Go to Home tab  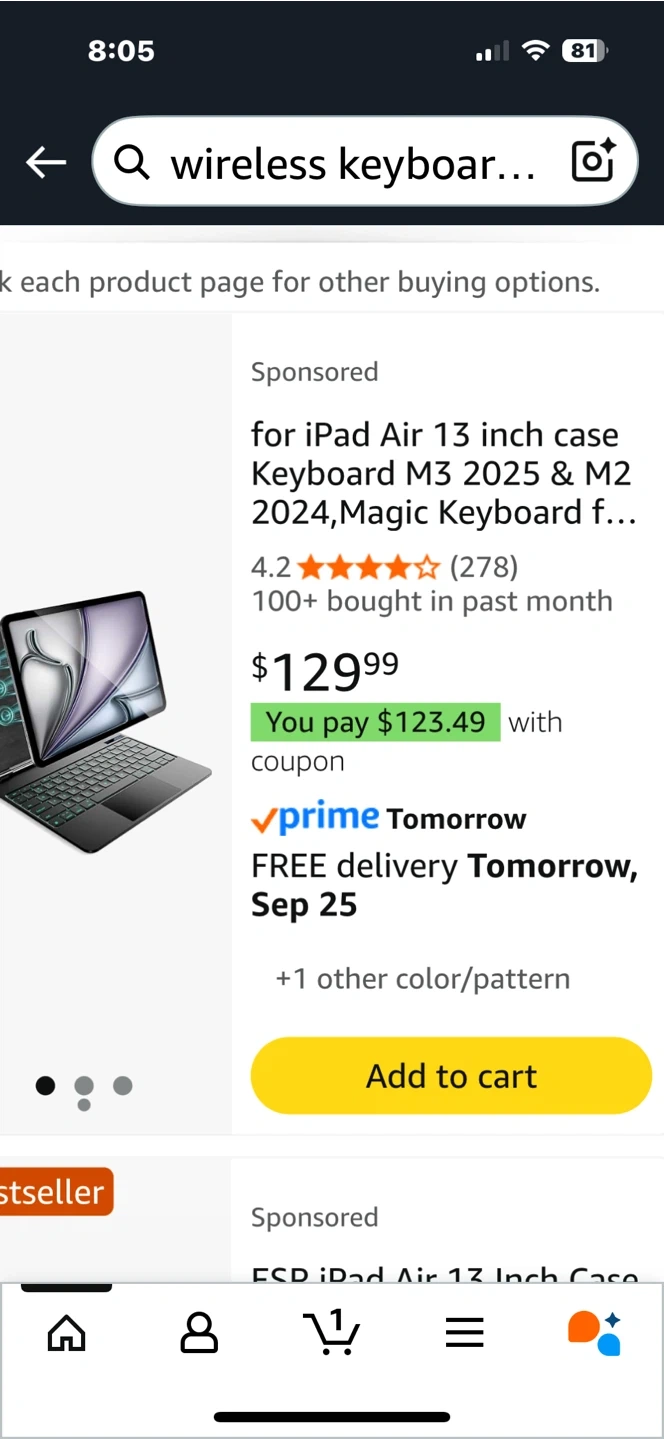(x=67, y=1332)
